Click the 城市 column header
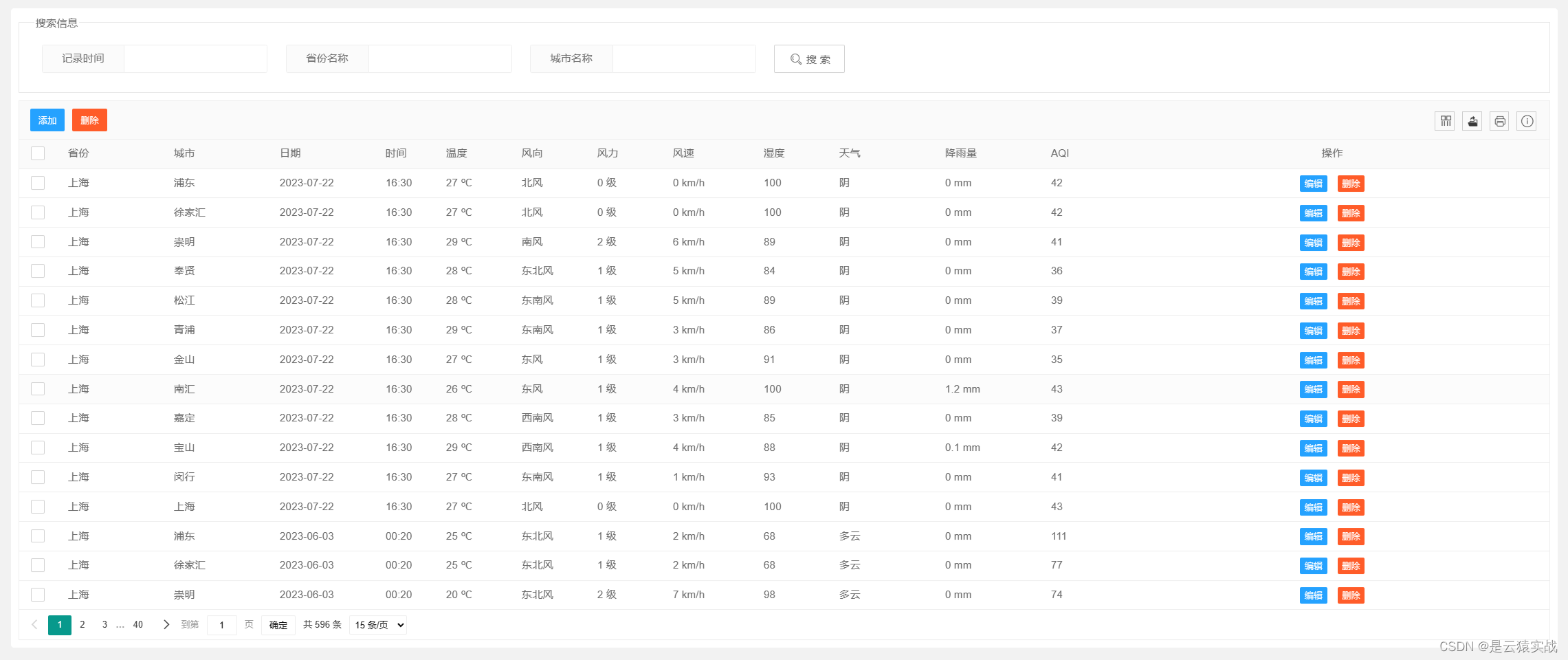 (x=184, y=153)
